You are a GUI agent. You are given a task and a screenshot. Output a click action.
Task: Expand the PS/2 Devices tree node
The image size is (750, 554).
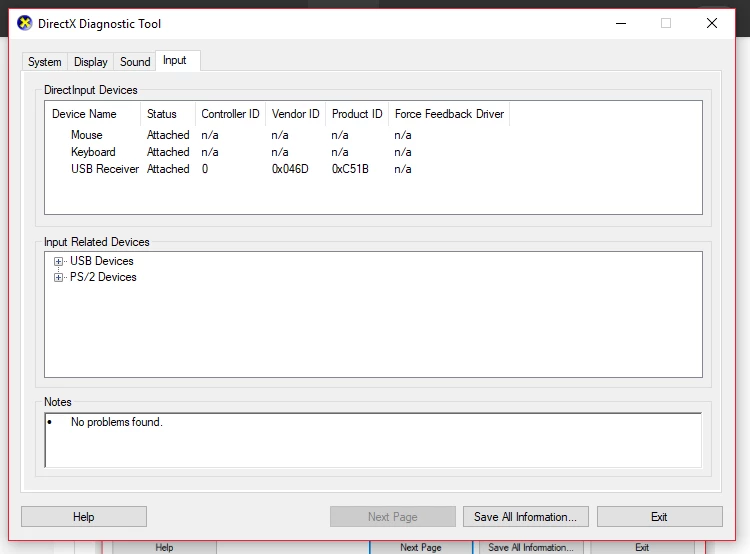pyautogui.click(x=58, y=277)
